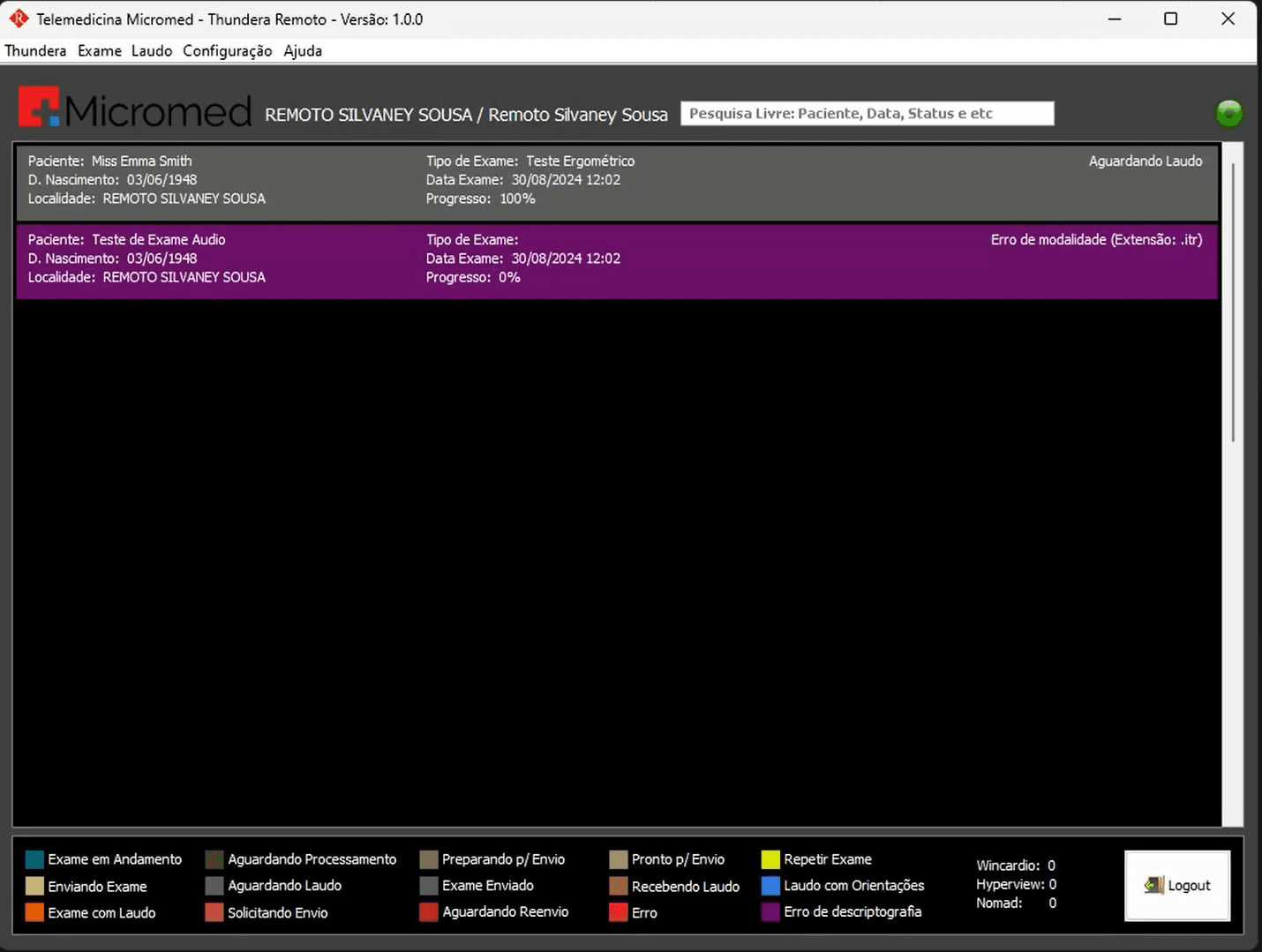
Task: Select the Miss Emma Smith exam row
Action: click(x=617, y=181)
